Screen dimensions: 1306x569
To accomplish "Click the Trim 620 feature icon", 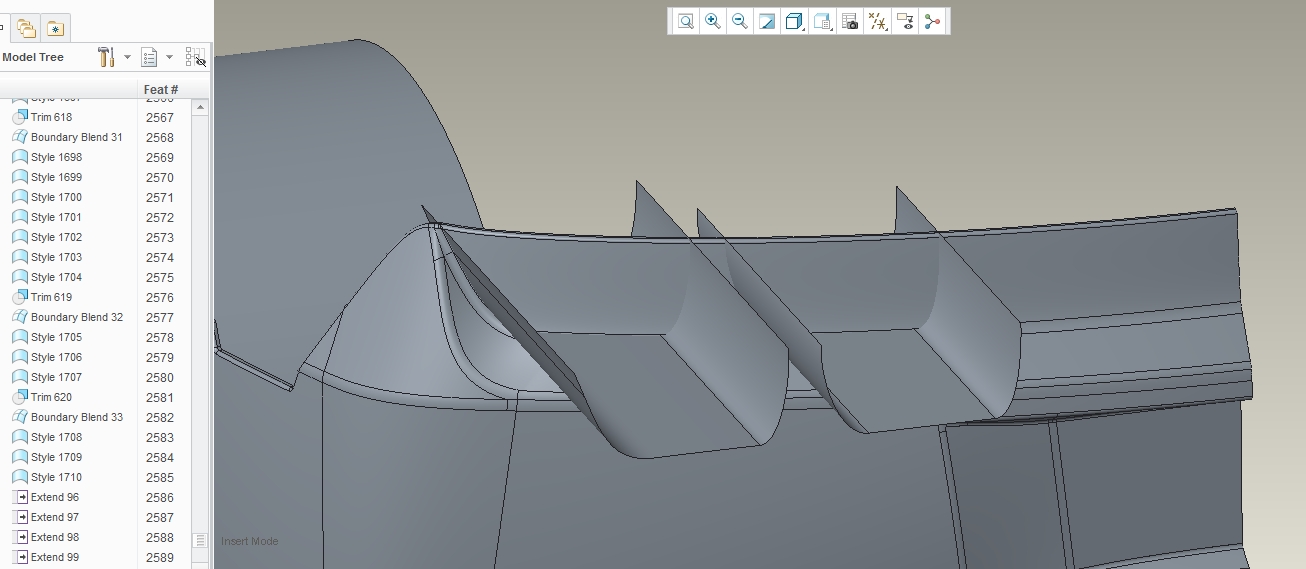I will pos(20,397).
